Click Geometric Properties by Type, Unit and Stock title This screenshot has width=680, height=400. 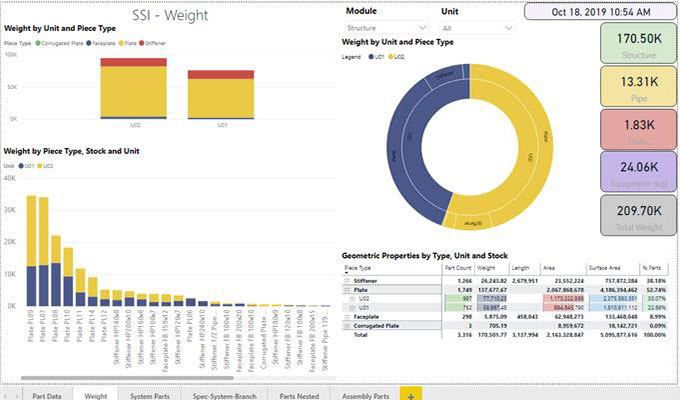coord(425,256)
